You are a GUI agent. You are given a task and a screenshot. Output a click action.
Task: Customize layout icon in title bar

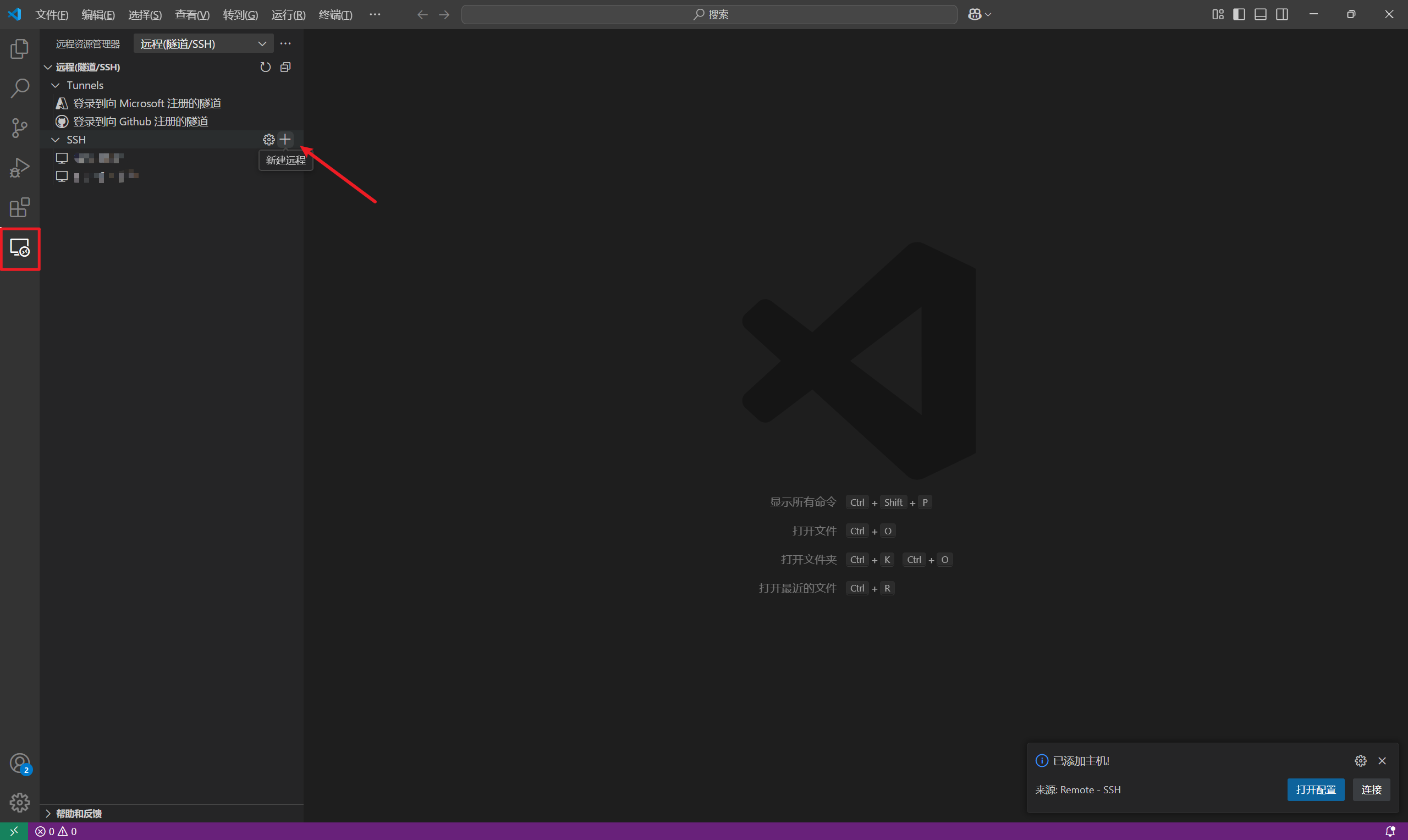pyautogui.click(x=1218, y=14)
